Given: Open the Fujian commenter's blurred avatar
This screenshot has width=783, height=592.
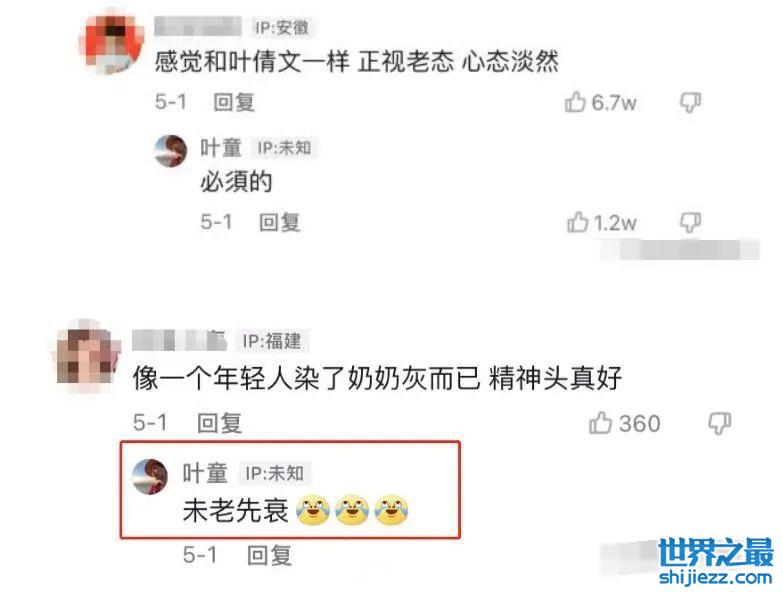Looking at the screenshot, I should pos(86,353).
